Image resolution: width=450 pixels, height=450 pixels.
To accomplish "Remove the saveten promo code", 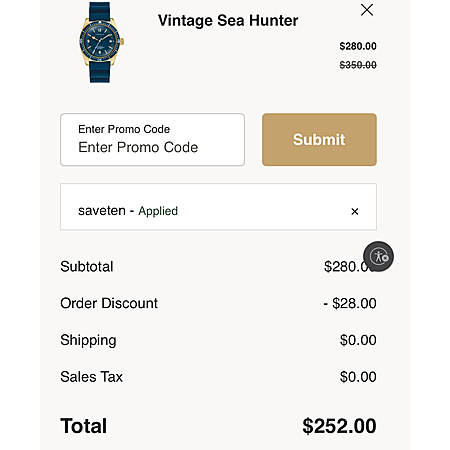I will point(355,211).
